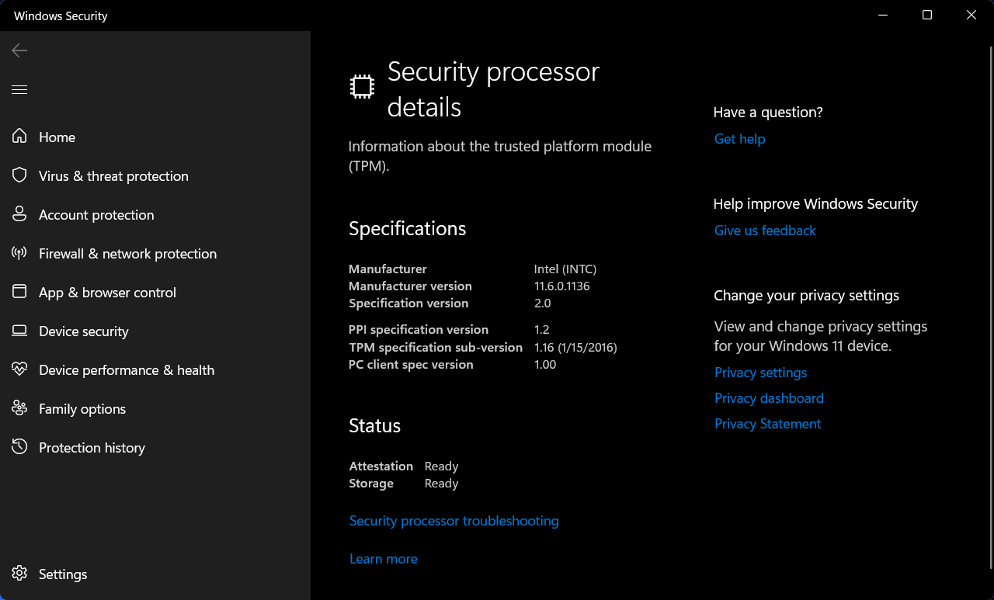The image size is (994, 600).
Task: Collapse the sidebar using hamburger menu
Action: click(19, 89)
